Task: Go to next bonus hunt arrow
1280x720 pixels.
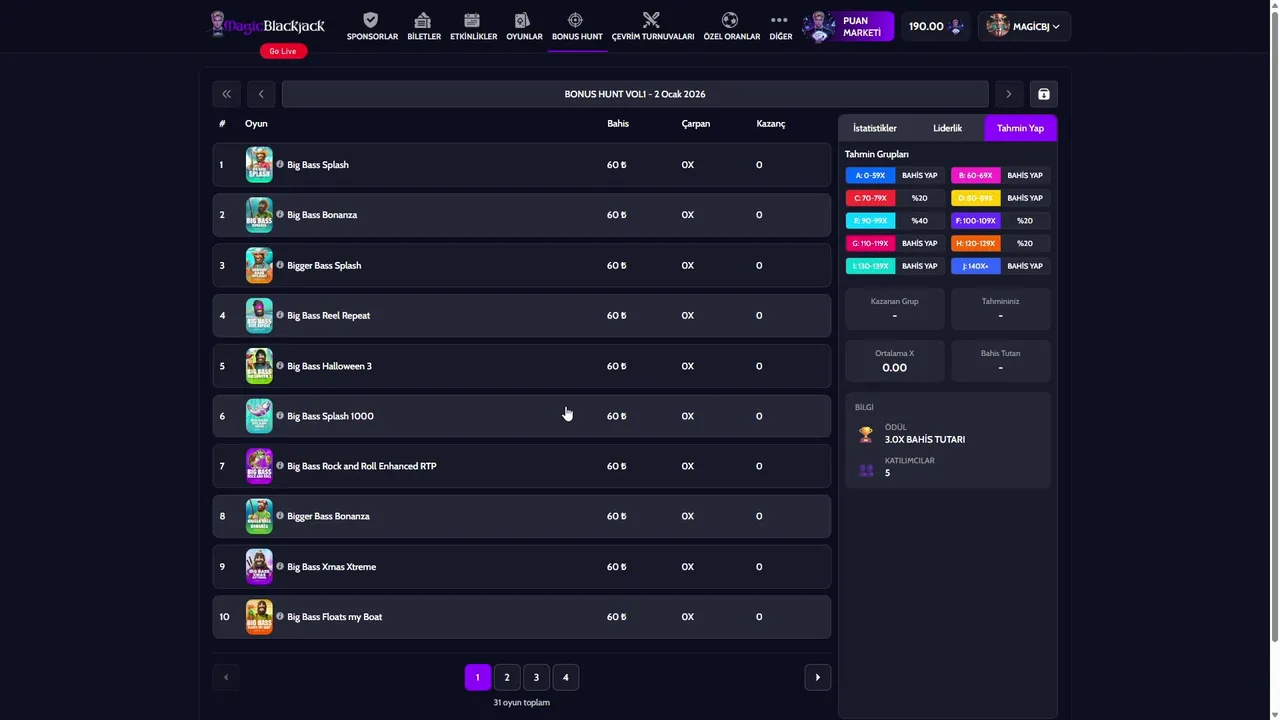Action: [1009, 94]
